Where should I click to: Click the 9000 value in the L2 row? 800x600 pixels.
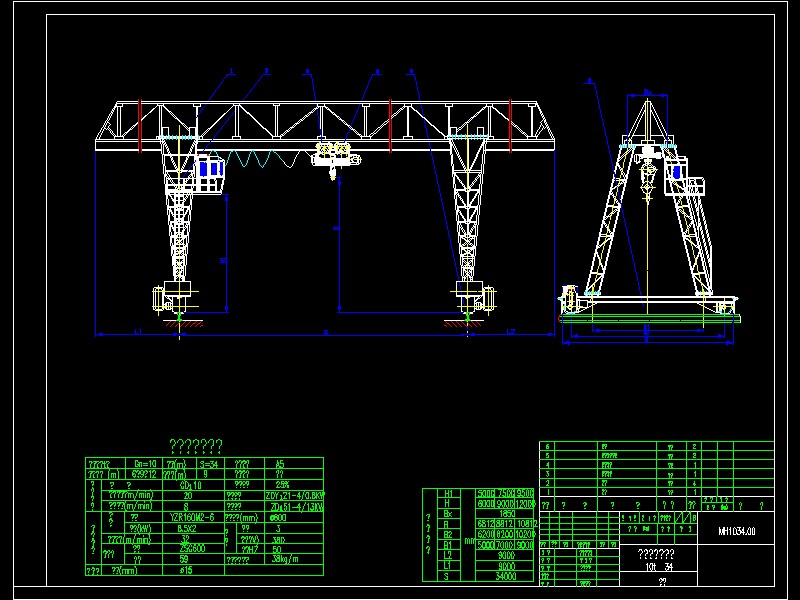(x=507, y=555)
